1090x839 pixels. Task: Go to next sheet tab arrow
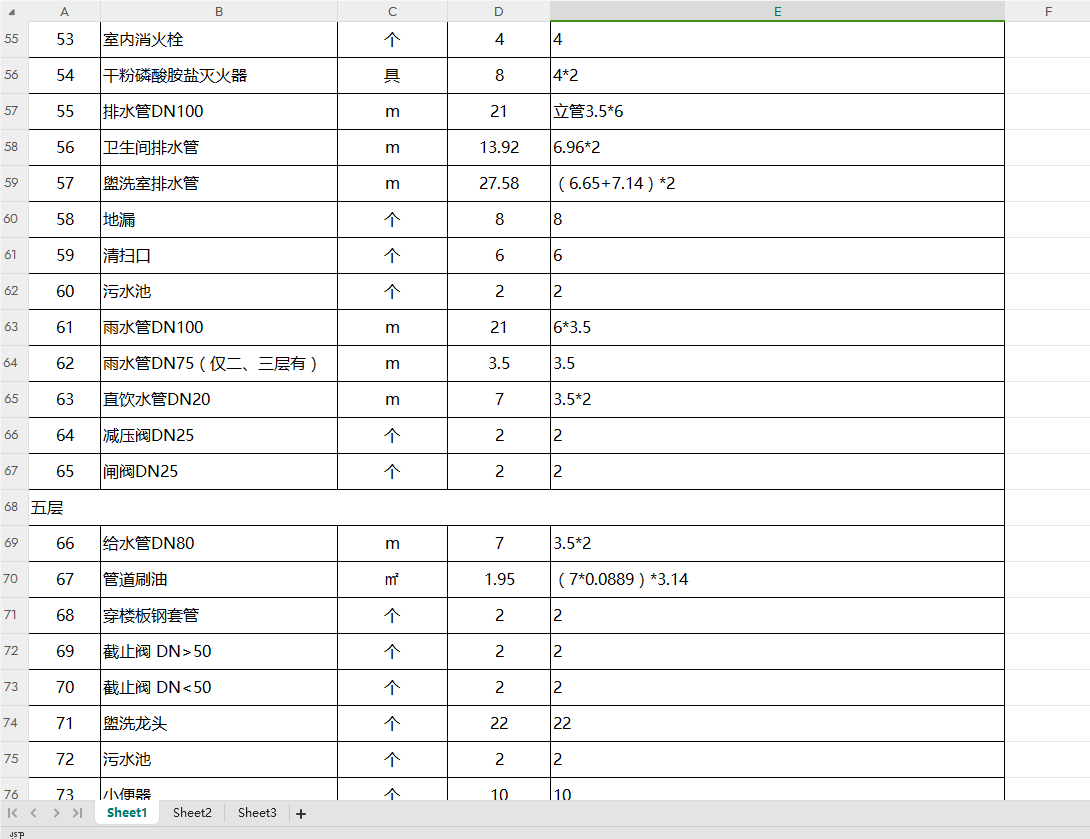point(56,813)
